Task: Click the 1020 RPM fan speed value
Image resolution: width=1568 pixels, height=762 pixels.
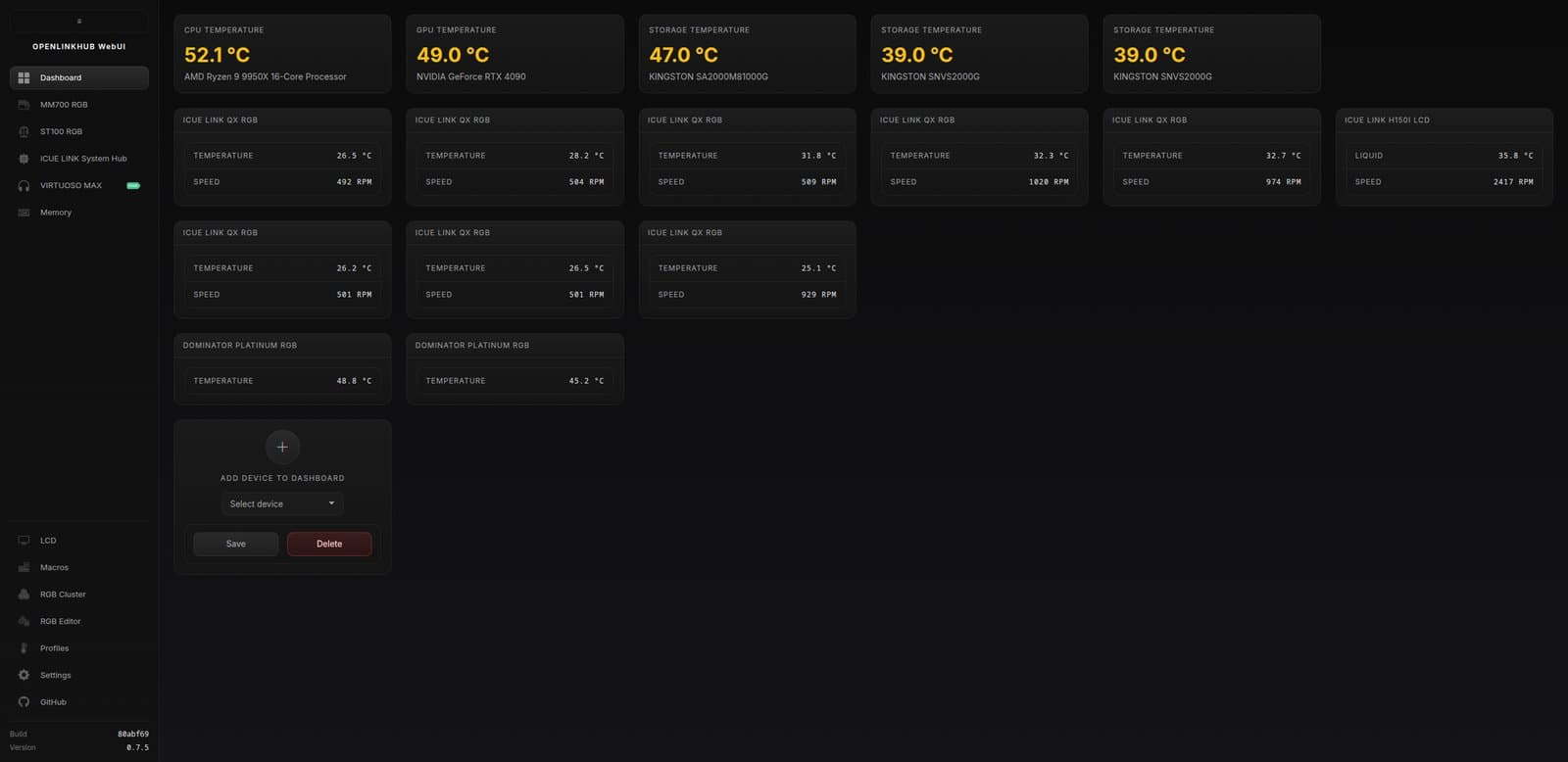Action: (1049, 182)
